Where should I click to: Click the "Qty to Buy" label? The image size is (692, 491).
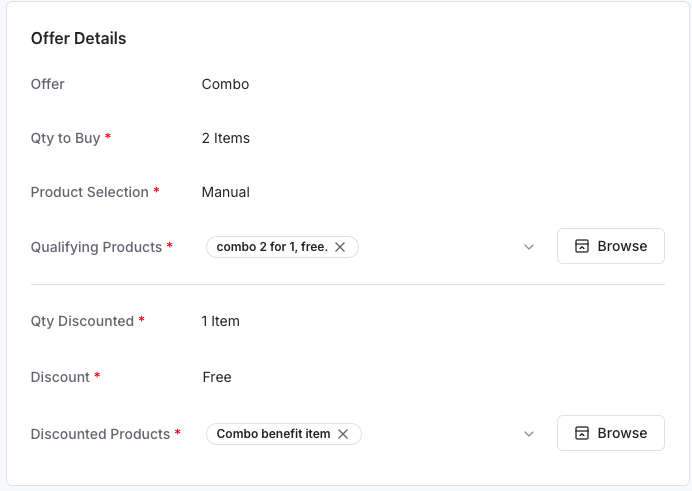click(x=66, y=138)
